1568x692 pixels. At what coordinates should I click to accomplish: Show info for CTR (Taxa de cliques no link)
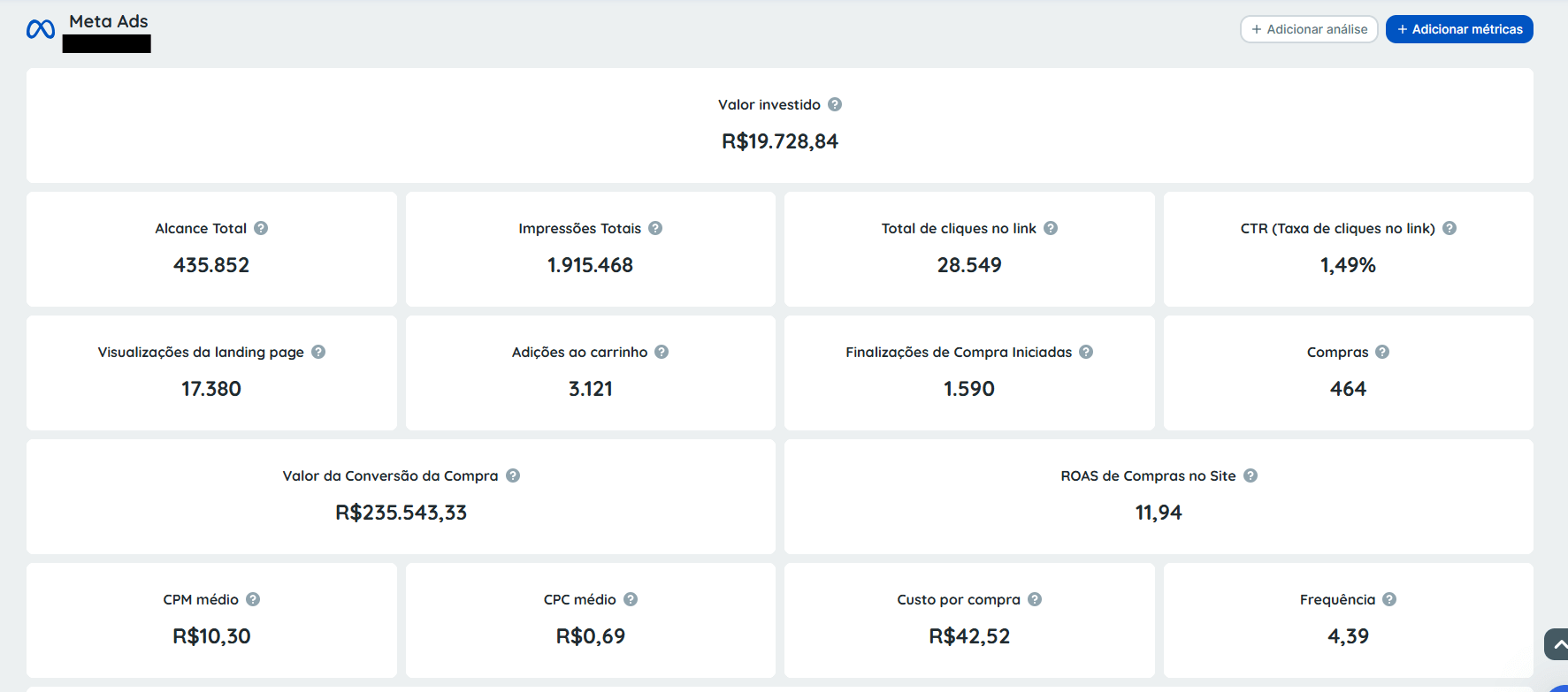coord(1449,228)
